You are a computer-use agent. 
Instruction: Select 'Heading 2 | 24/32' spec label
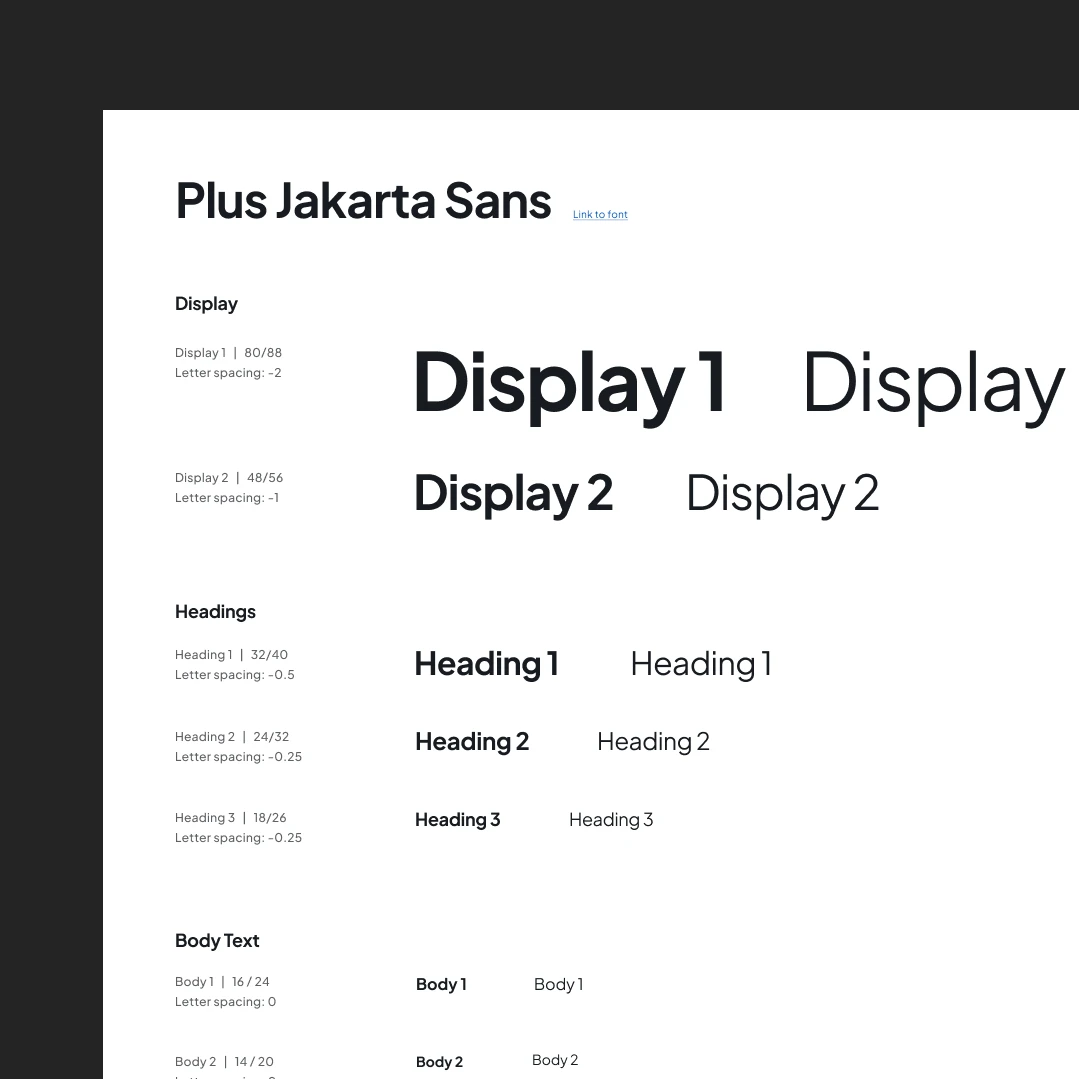click(232, 737)
